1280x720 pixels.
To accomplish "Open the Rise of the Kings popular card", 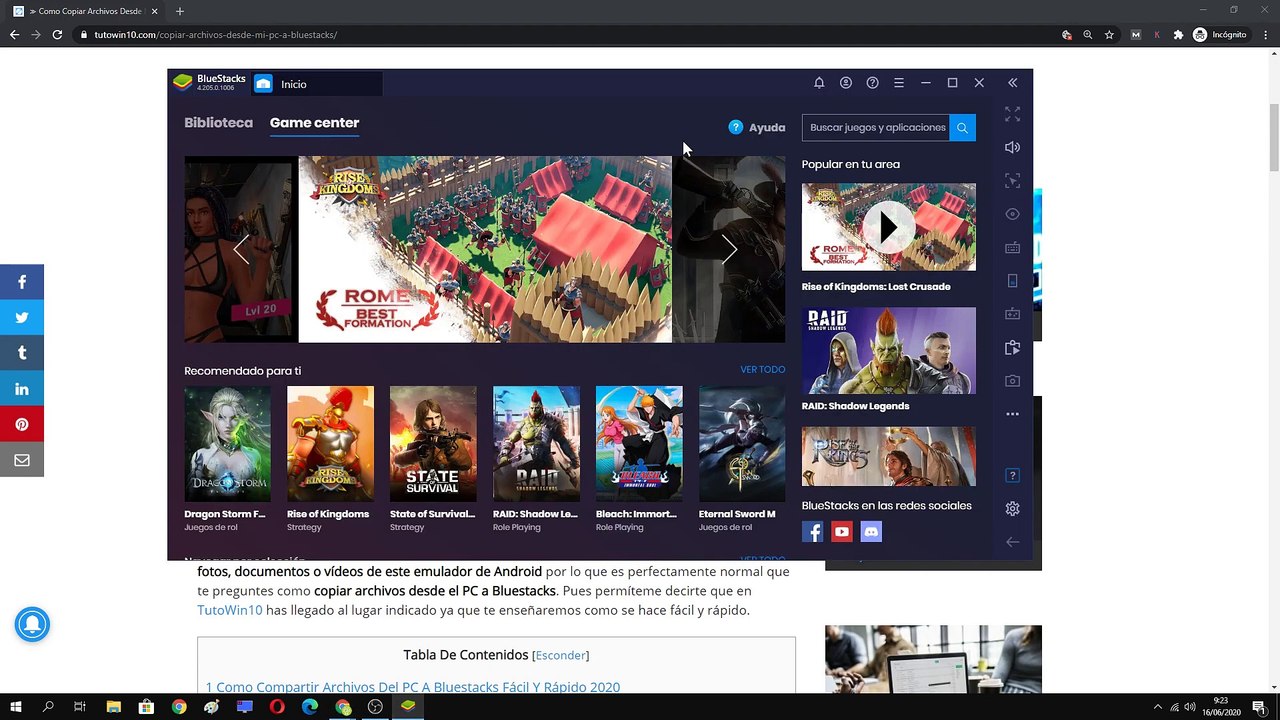I will pos(889,457).
